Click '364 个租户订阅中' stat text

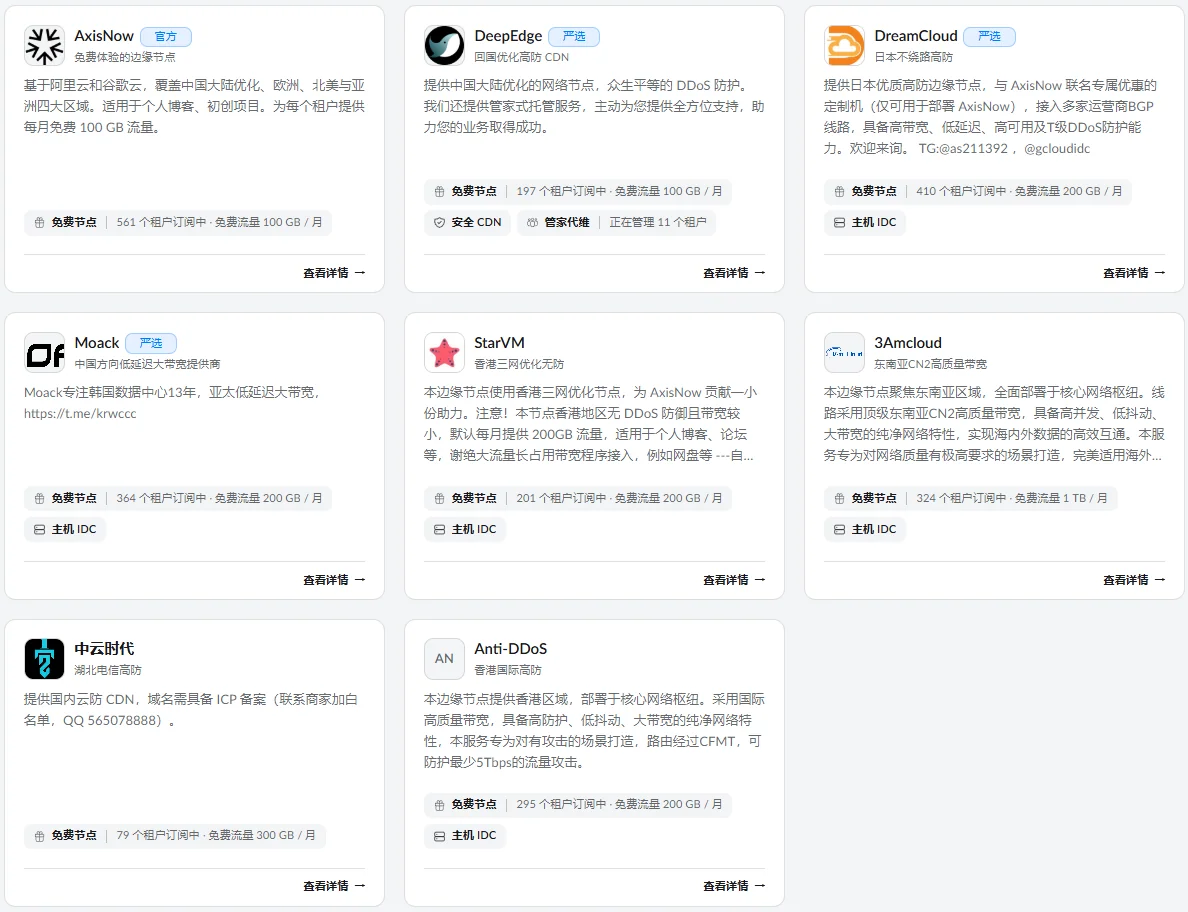click(x=161, y=498)
